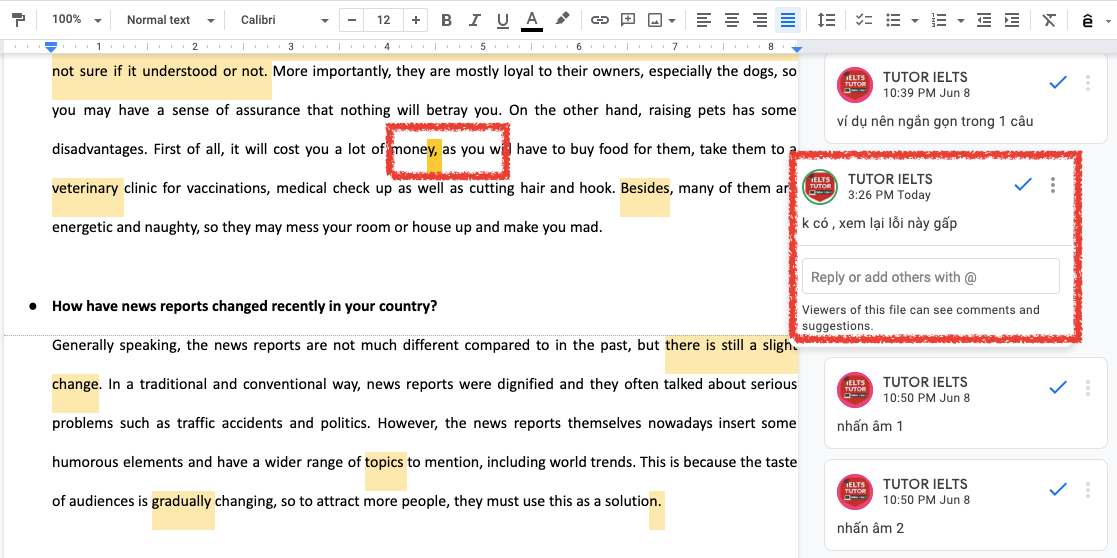
Task: Align text left
Action: [704, 20]
